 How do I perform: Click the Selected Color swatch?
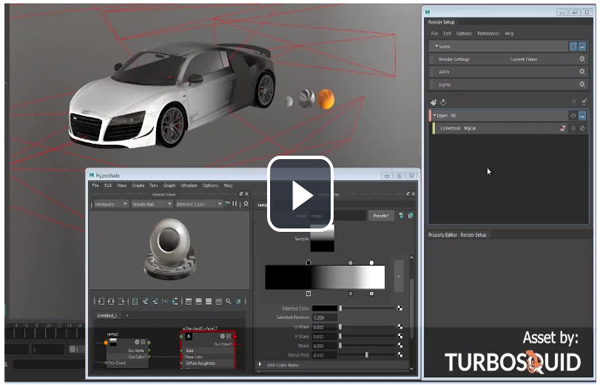[x=325, y=308]
